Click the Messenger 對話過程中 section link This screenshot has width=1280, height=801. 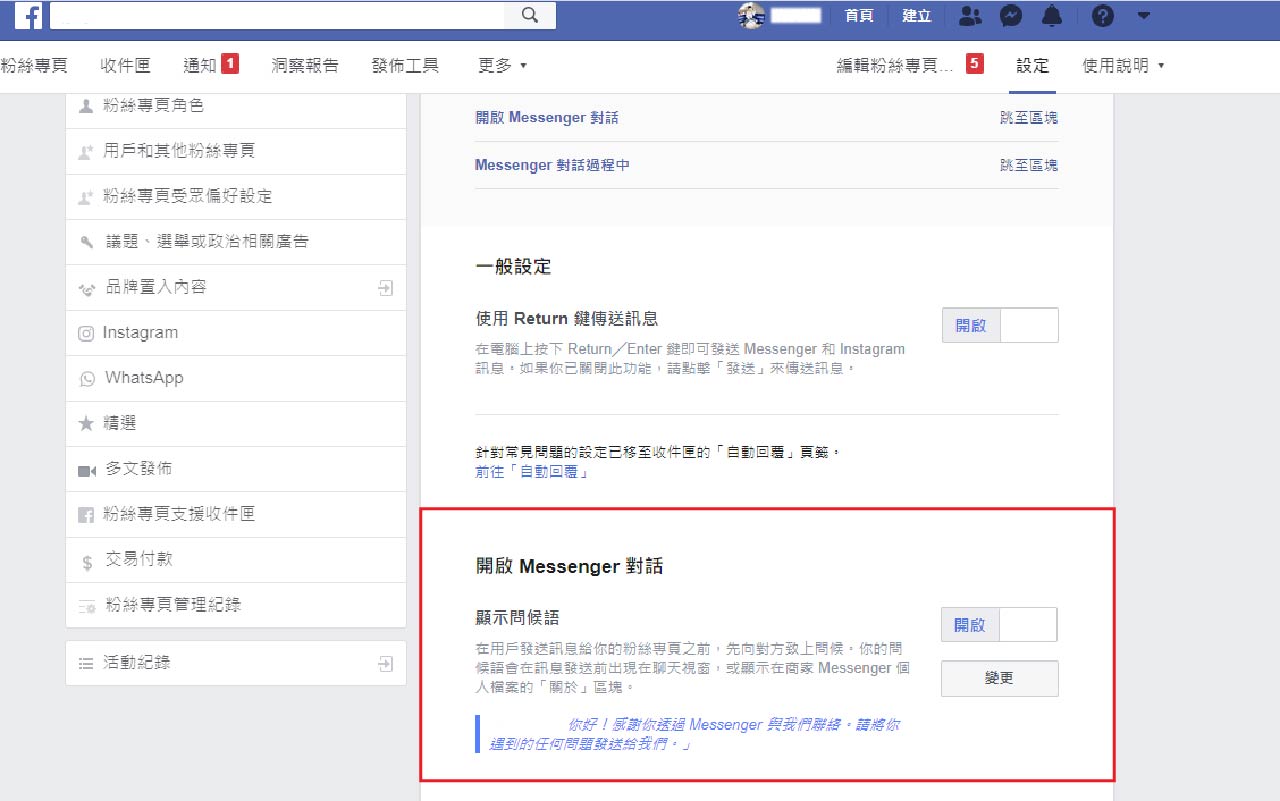[x=552, y=165]
